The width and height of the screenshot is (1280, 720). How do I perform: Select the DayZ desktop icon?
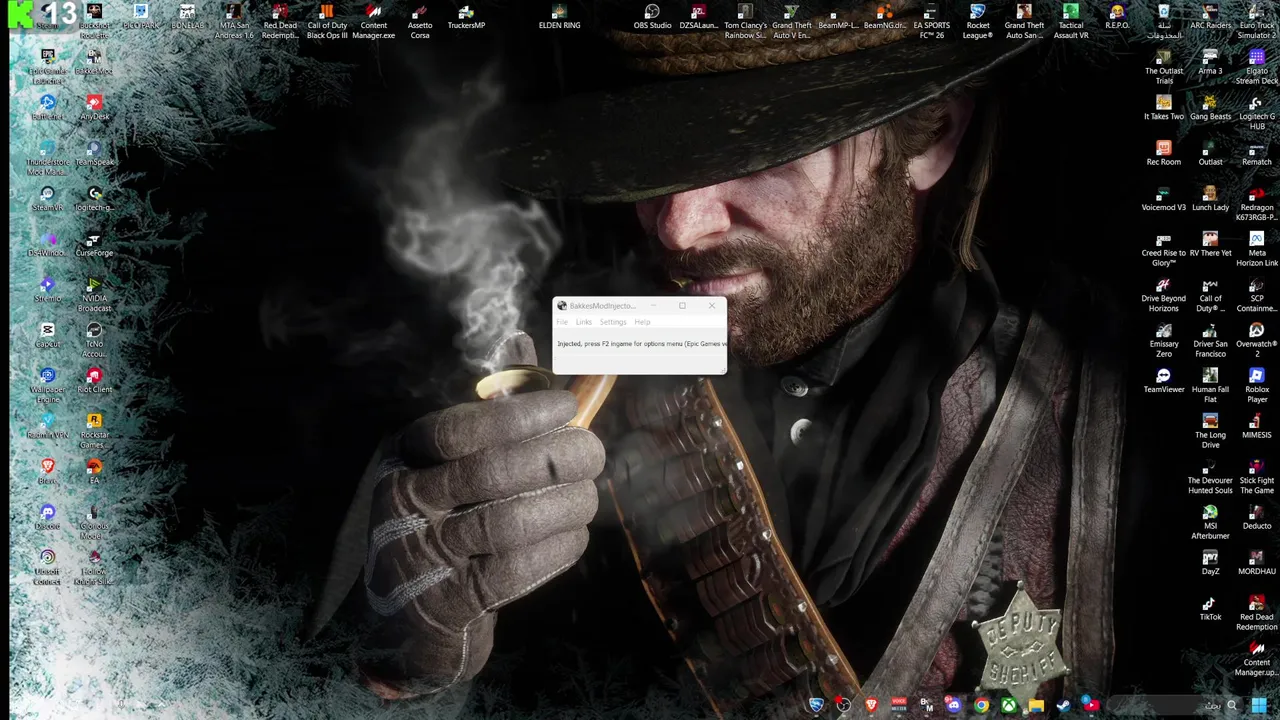1211,562
